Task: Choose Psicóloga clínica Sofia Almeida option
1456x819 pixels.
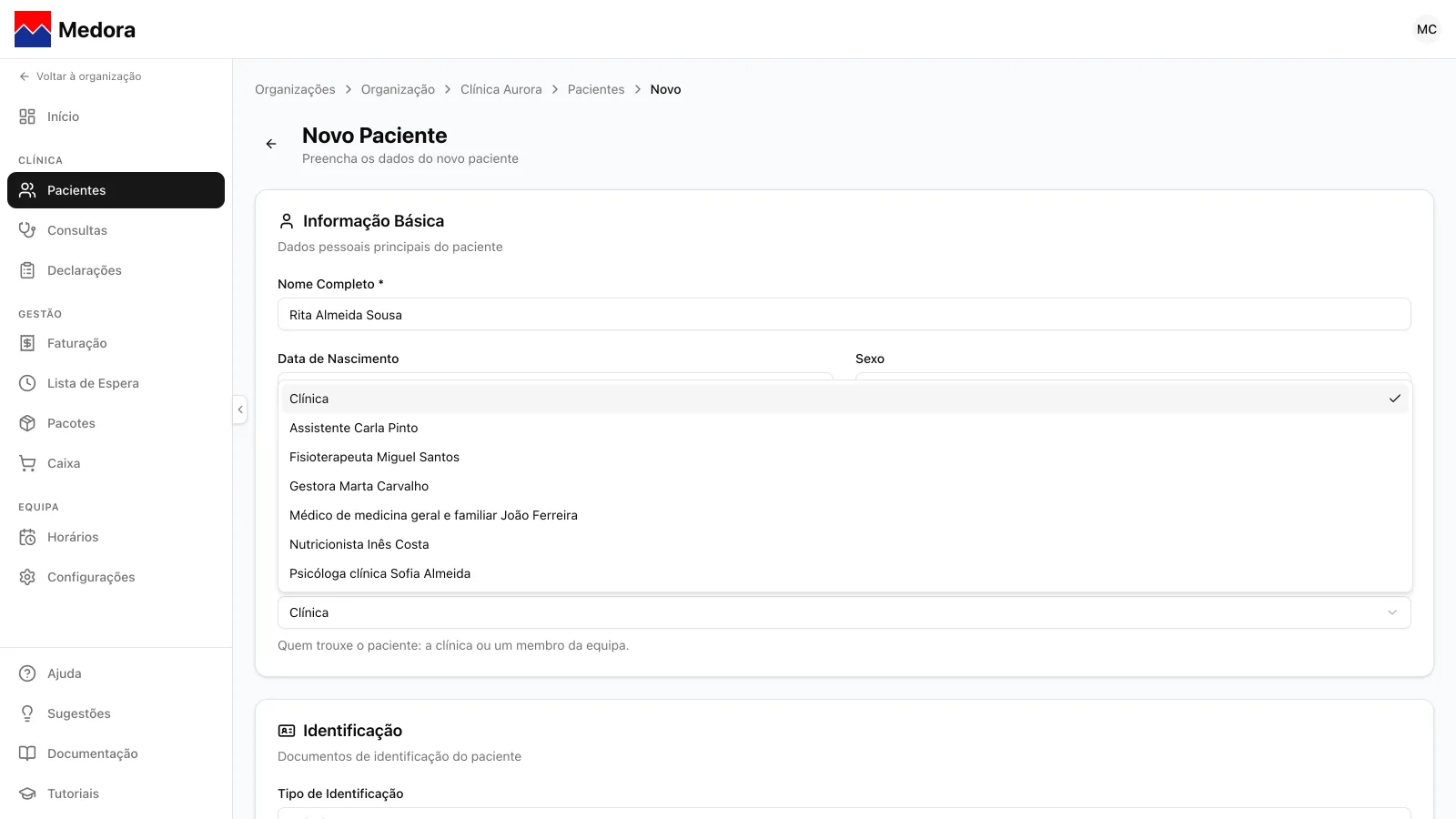Action: pyautogui.click(x=844, y=573)
